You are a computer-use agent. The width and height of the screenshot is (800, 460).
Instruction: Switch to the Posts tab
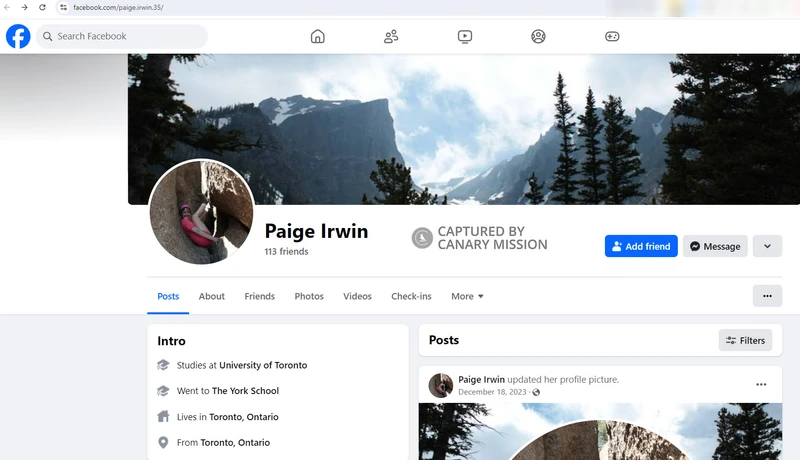[x=168, y=296]
